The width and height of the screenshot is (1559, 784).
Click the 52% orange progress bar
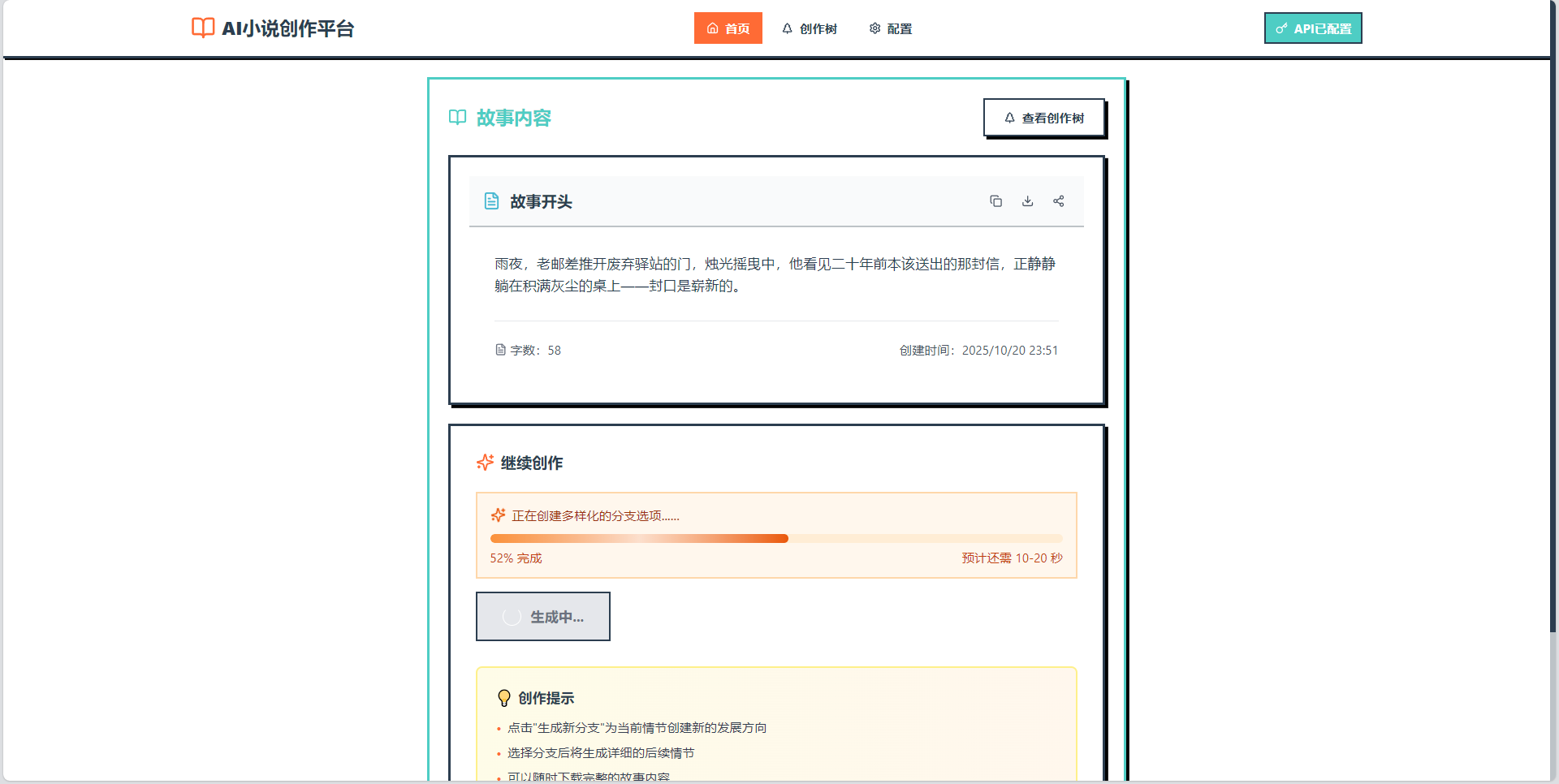click(639, 538)
